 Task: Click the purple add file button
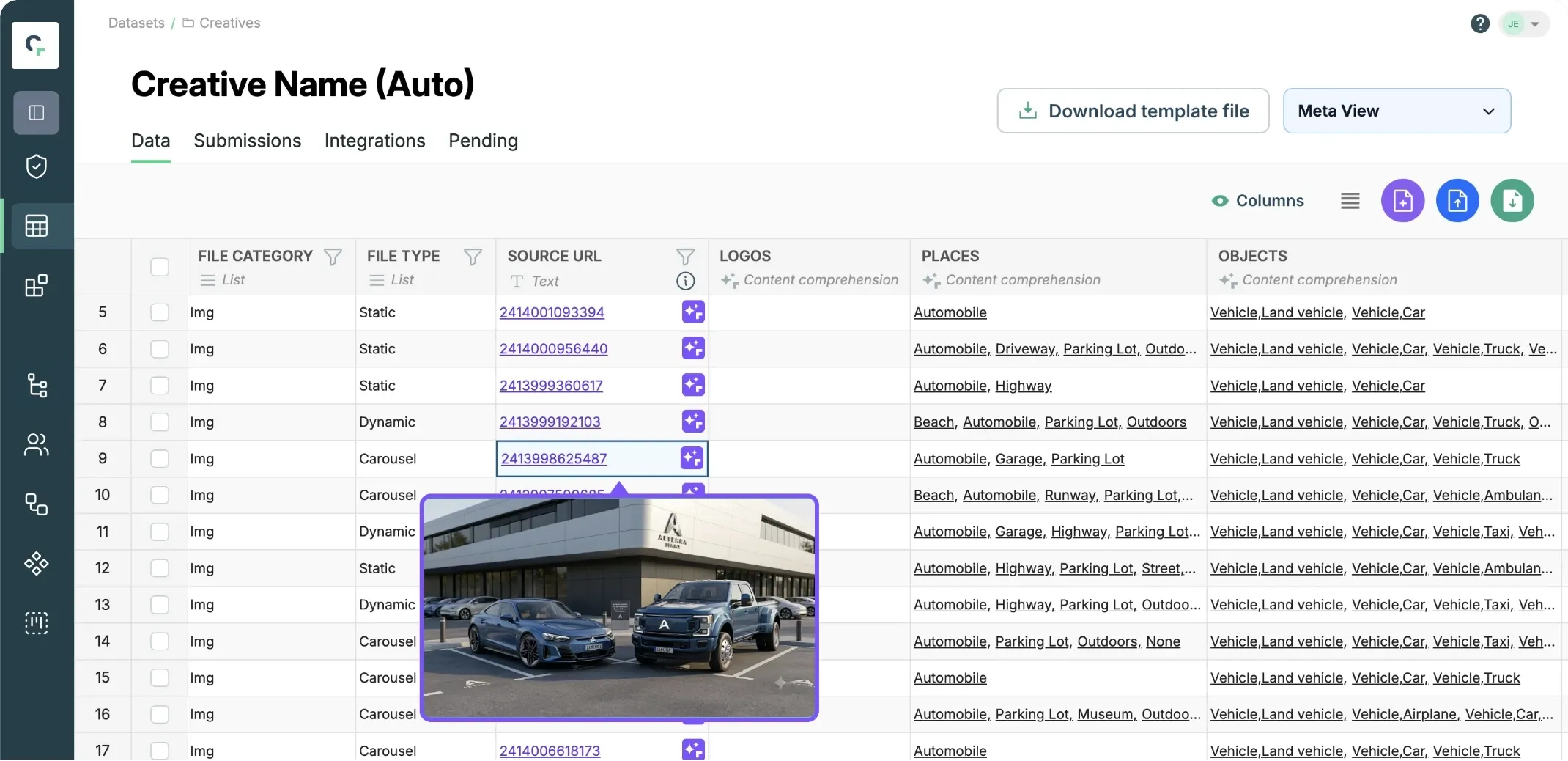[x=1402, y=200]
